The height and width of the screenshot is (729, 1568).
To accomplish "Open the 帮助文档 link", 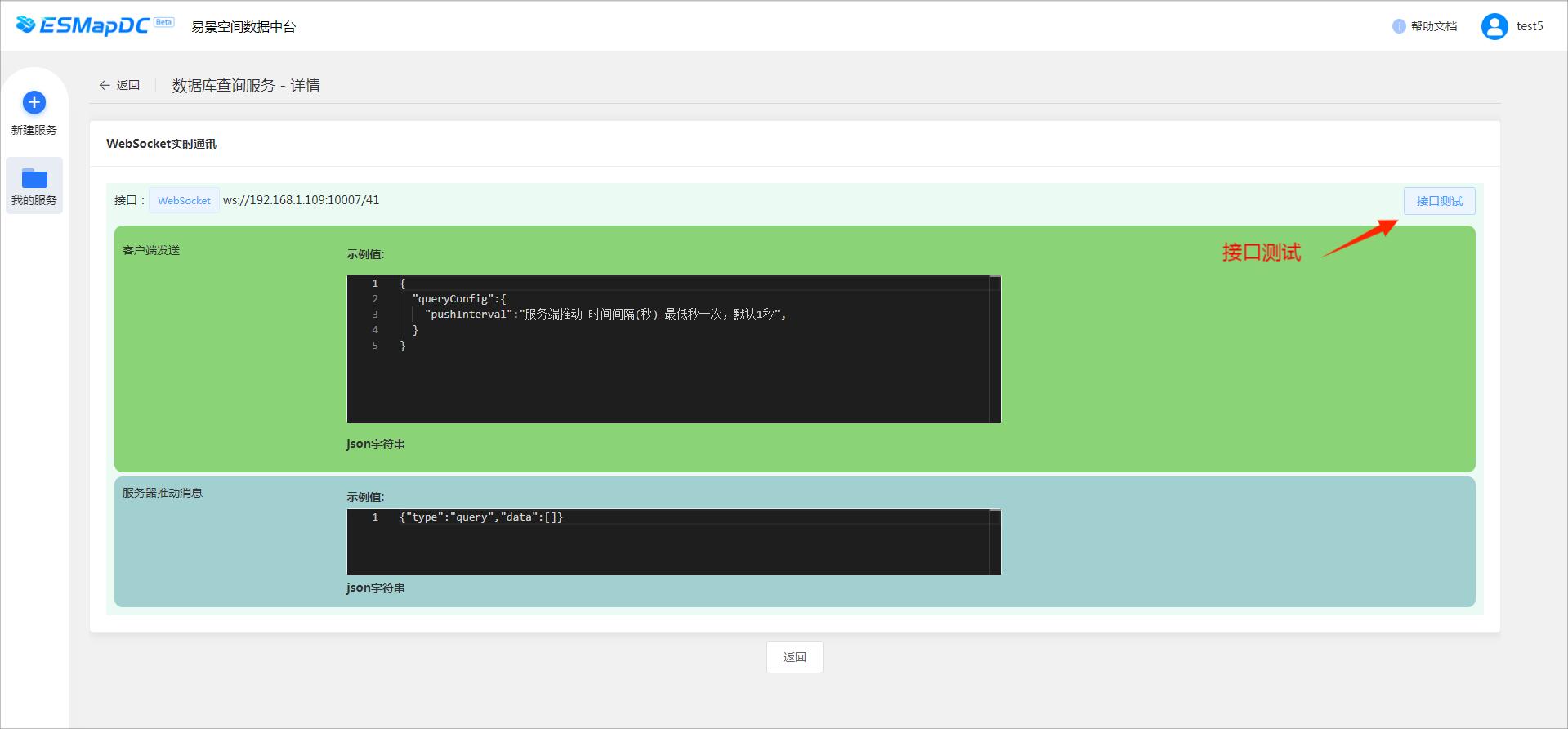I will click(x=1434, y=26).
